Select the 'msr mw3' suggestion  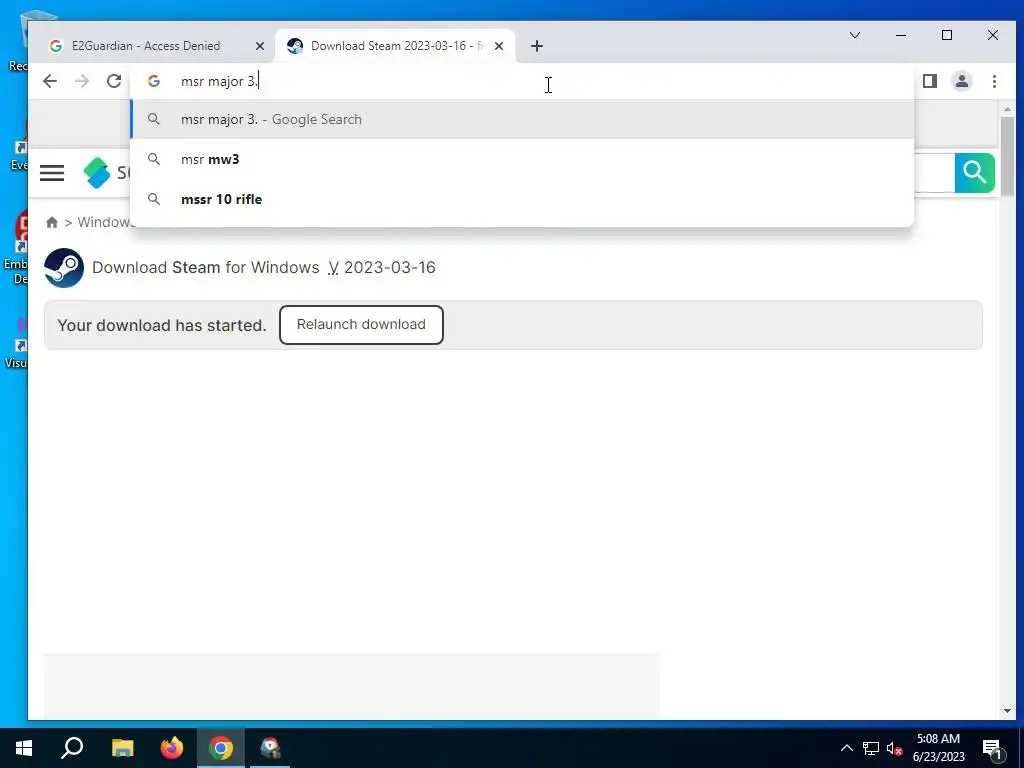(x=522, y=159)
